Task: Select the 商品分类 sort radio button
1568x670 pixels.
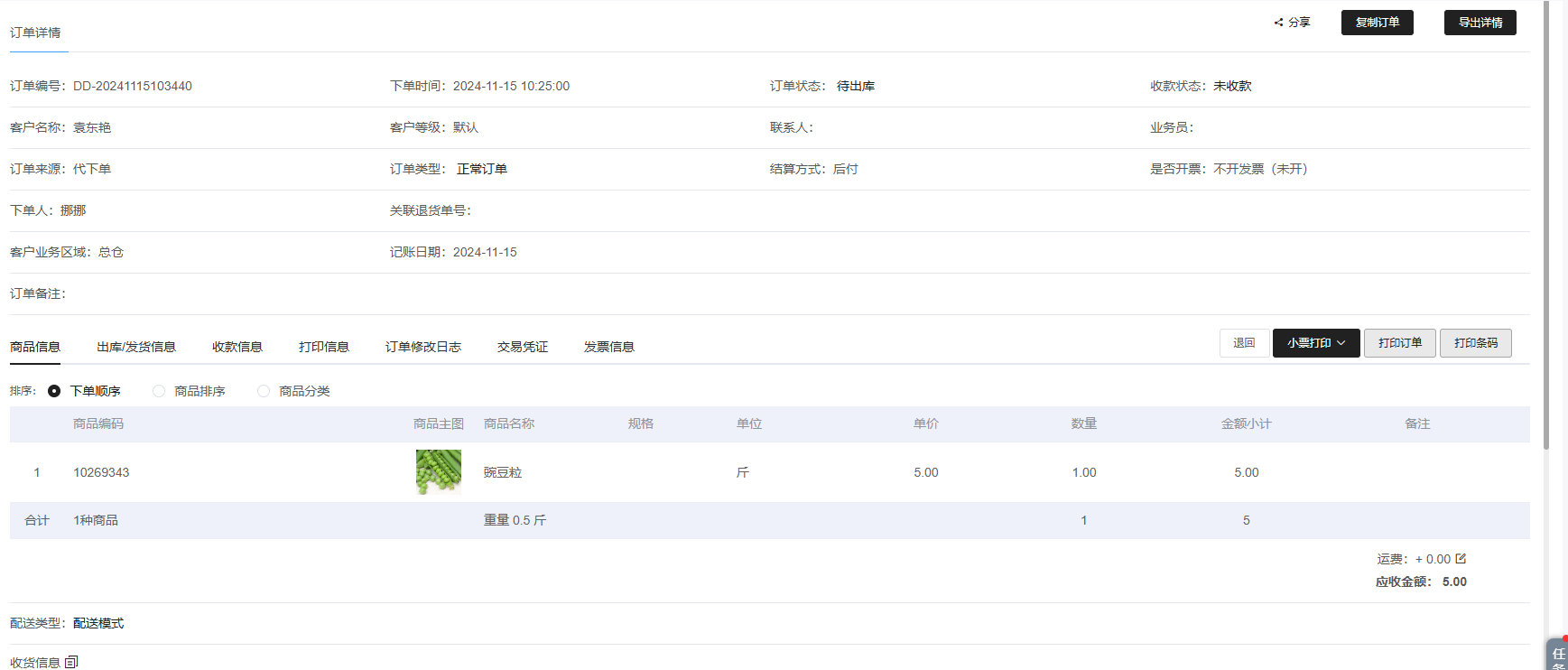Action: click(x=264, y=391)
